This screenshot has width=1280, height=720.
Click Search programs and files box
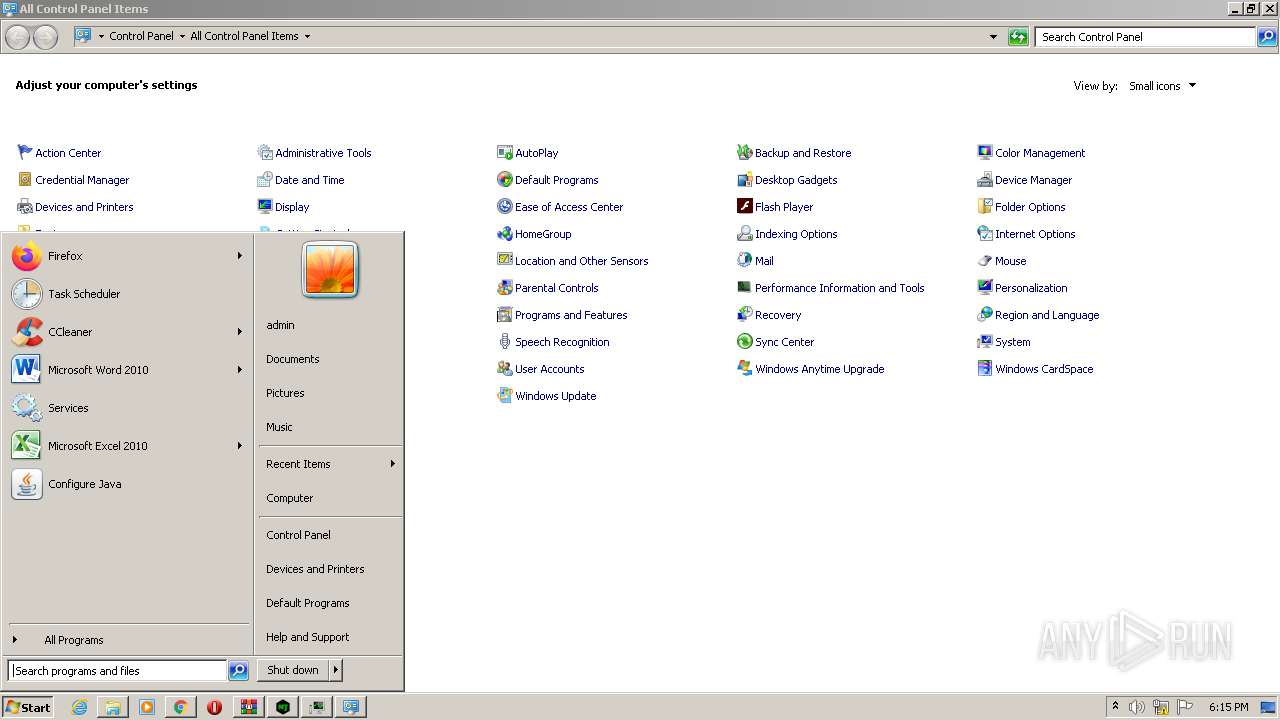117,671
